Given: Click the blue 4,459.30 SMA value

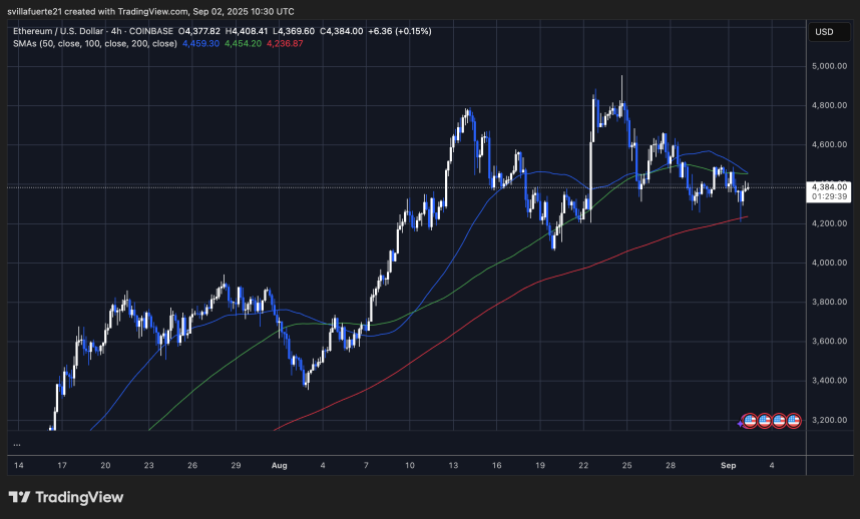Looking at the screenshot, I should click(x=200, y=44).
